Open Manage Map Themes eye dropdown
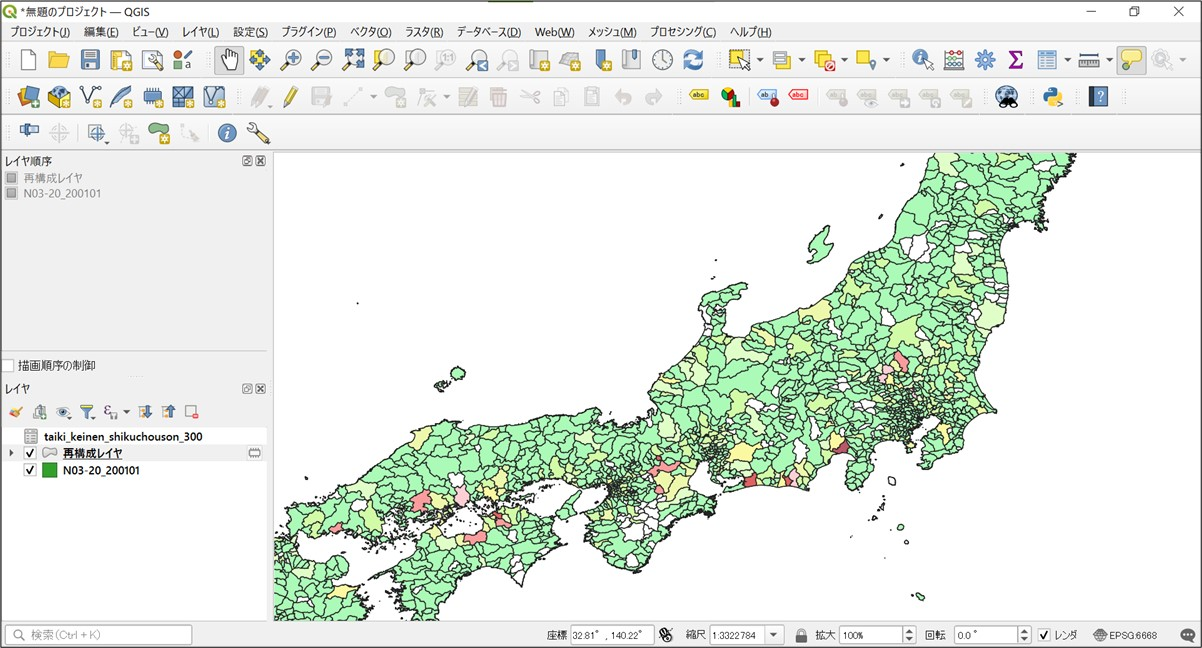The width and height of the screenshot is (1202, 648). tap(64, 411)
